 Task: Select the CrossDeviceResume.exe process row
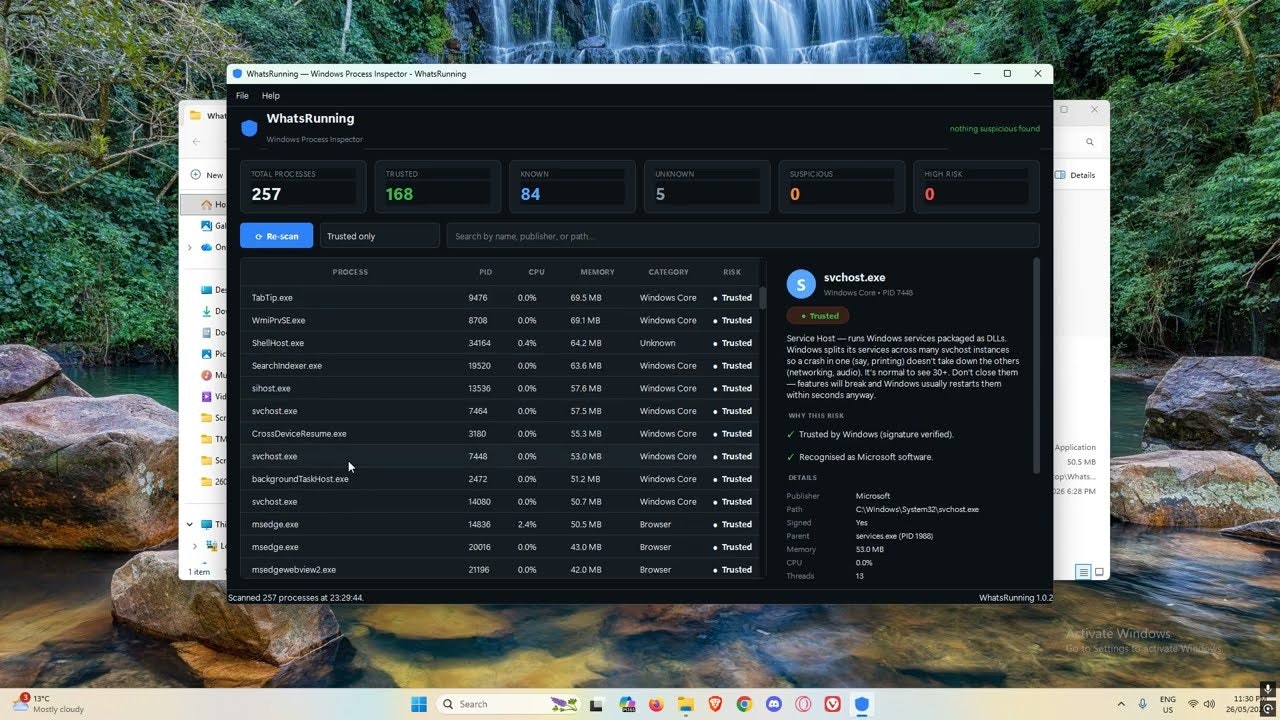tap(500, 434)
